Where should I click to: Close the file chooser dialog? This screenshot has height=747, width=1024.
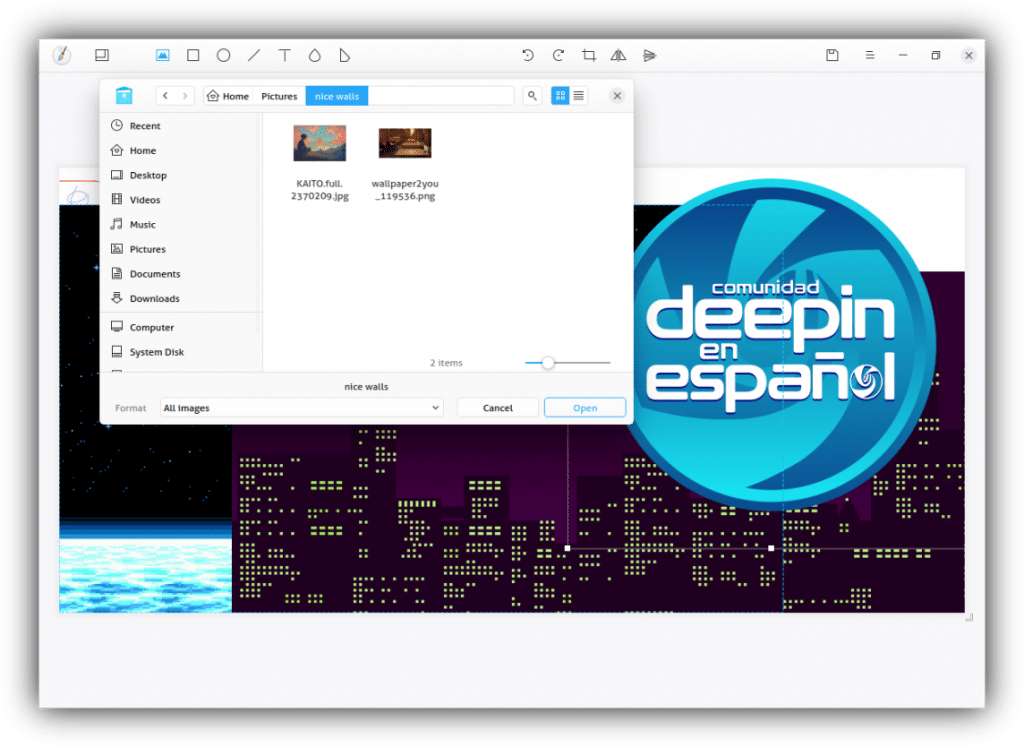pos(617,96)
